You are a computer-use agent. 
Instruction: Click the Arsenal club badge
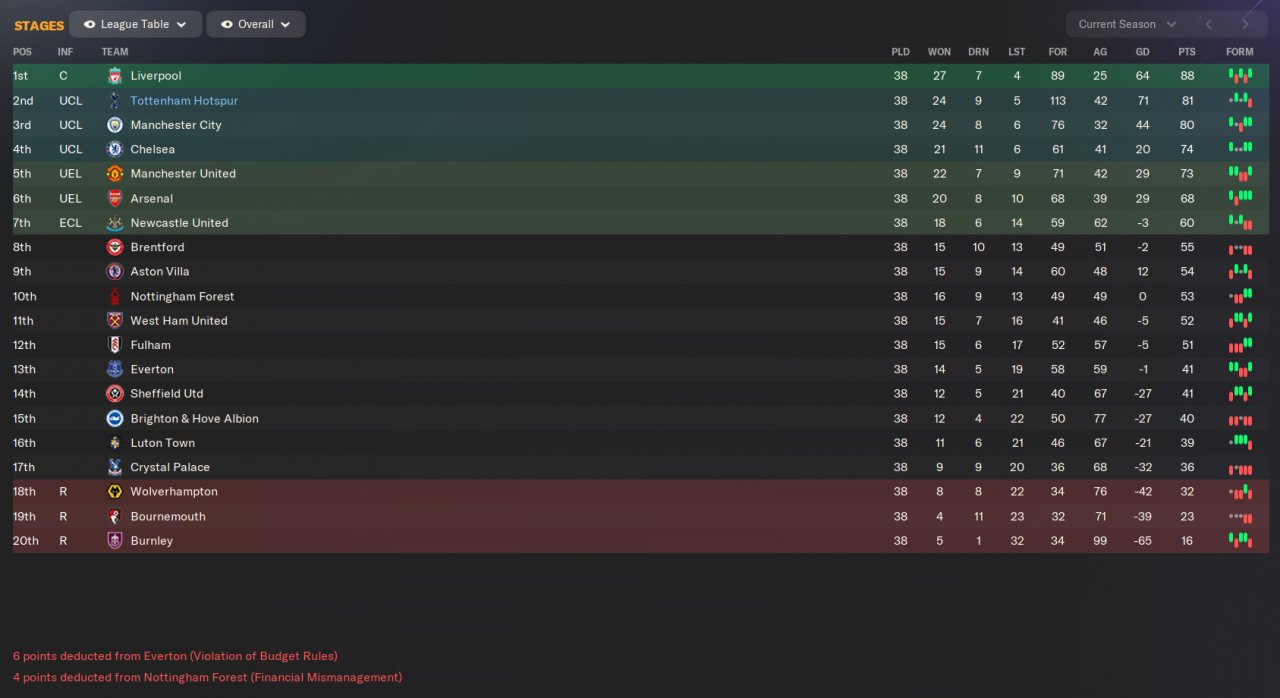click(x=115, y=198)
